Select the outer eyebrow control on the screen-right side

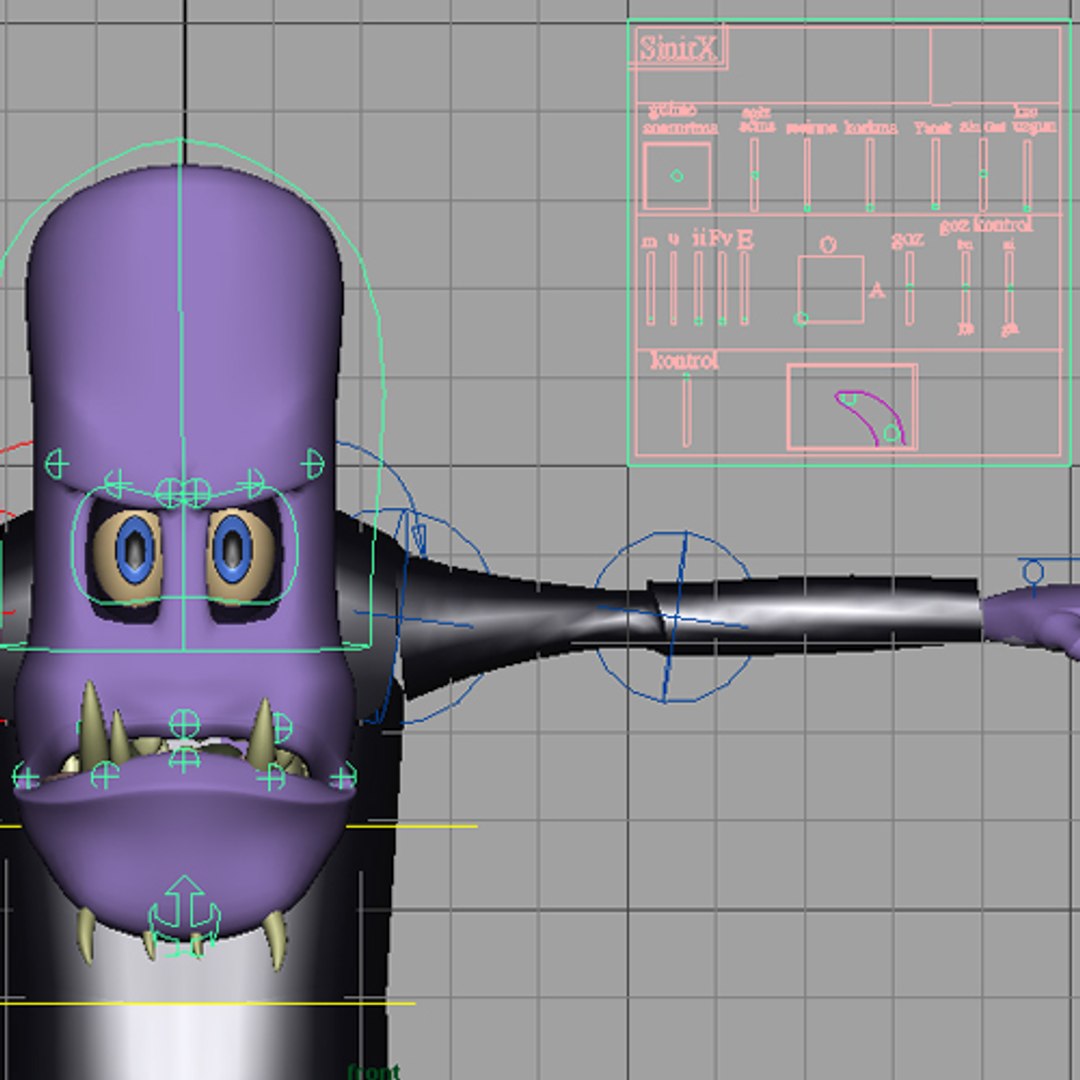313,464
